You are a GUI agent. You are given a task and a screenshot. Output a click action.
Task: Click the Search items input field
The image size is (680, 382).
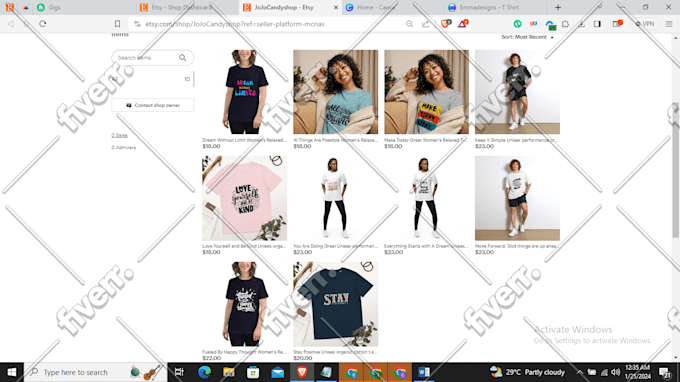(145, 58)
